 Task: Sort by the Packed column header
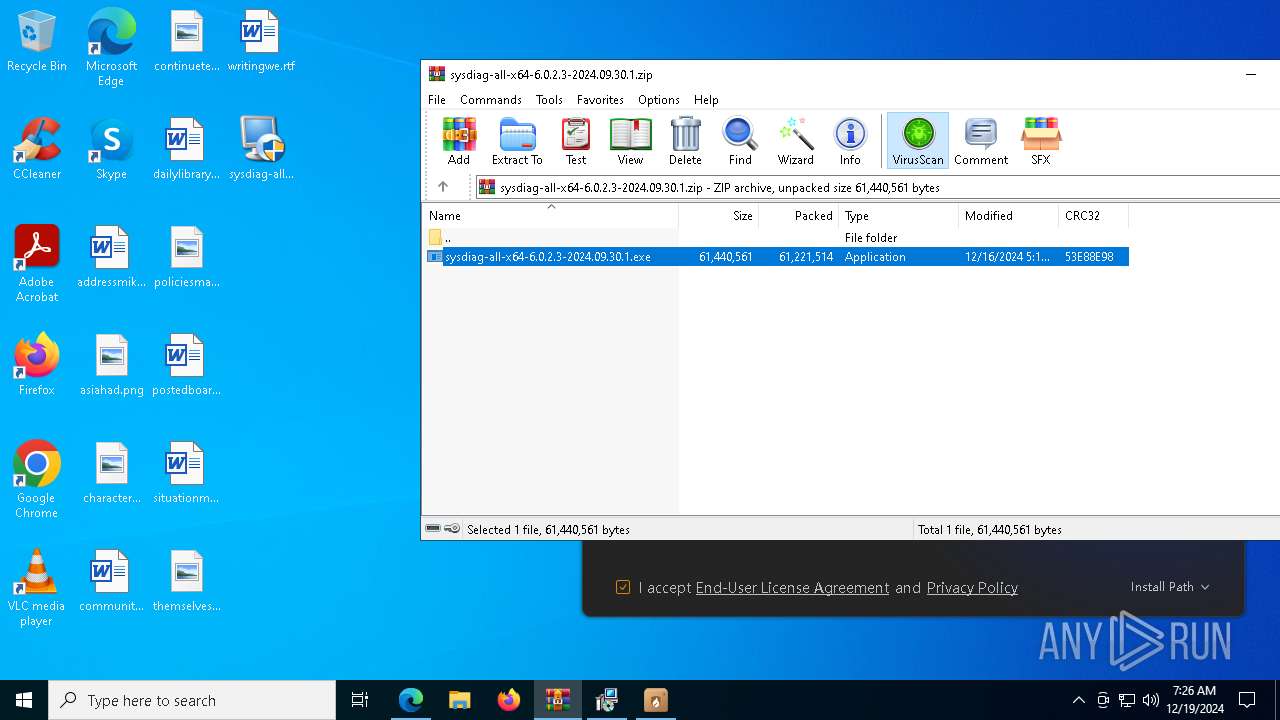798,216
